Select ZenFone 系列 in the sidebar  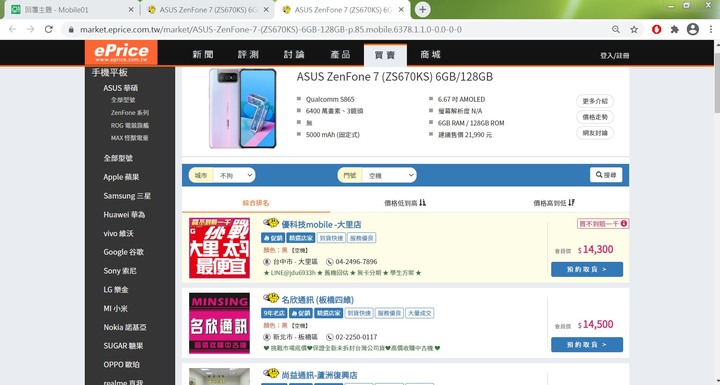tap(129, 113)
